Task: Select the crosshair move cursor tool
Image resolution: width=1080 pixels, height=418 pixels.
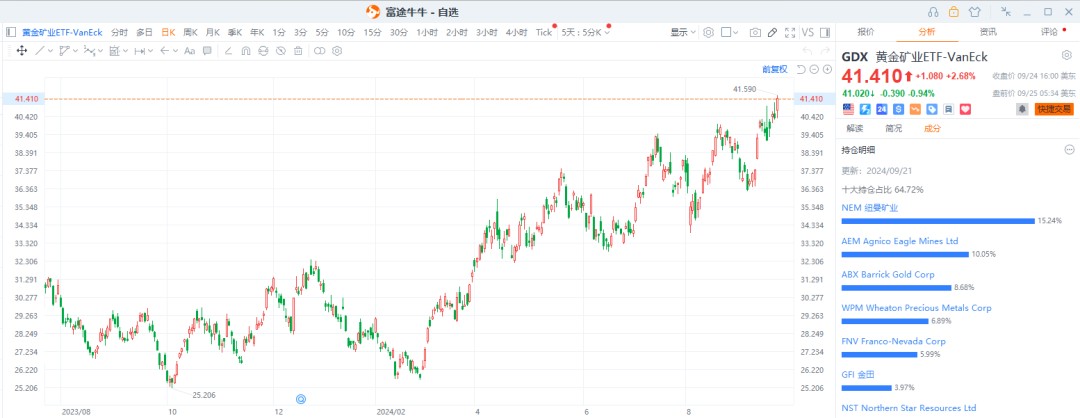Action: (x=21, y=50)
